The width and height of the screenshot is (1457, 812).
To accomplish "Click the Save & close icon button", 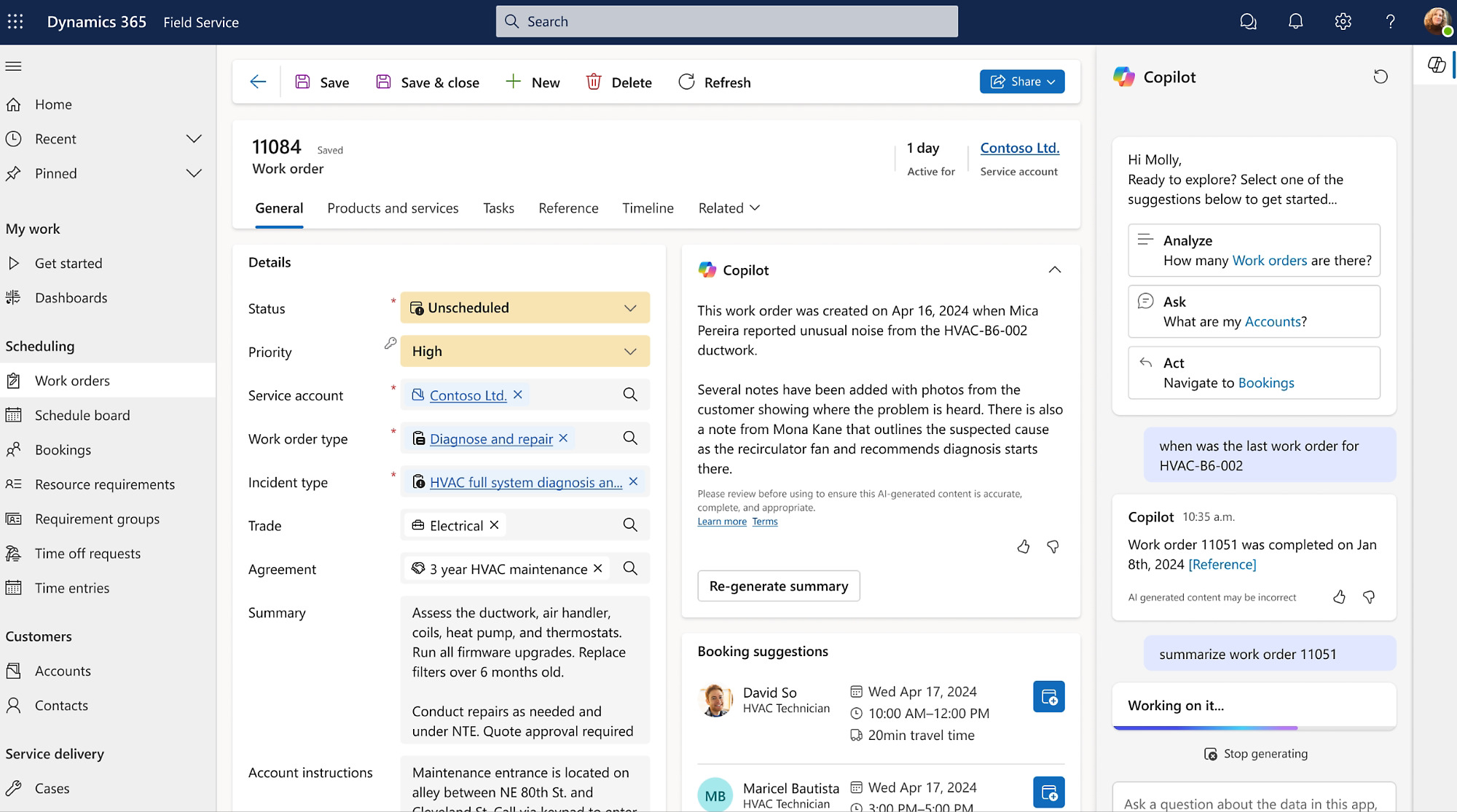I will click(x=383, y=82).
